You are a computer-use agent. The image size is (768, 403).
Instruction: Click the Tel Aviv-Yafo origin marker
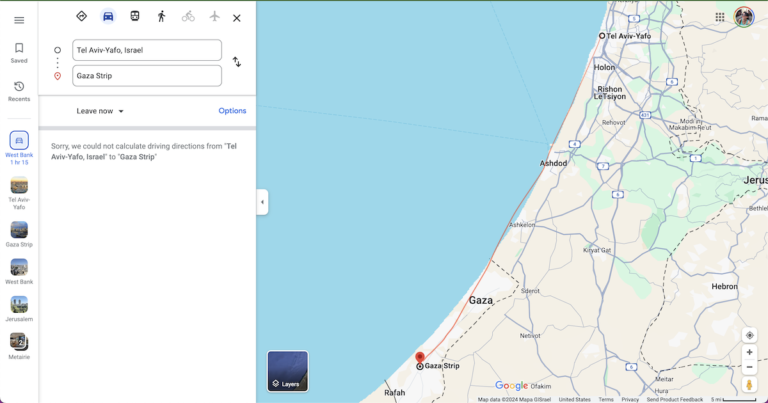pos(602,36)
